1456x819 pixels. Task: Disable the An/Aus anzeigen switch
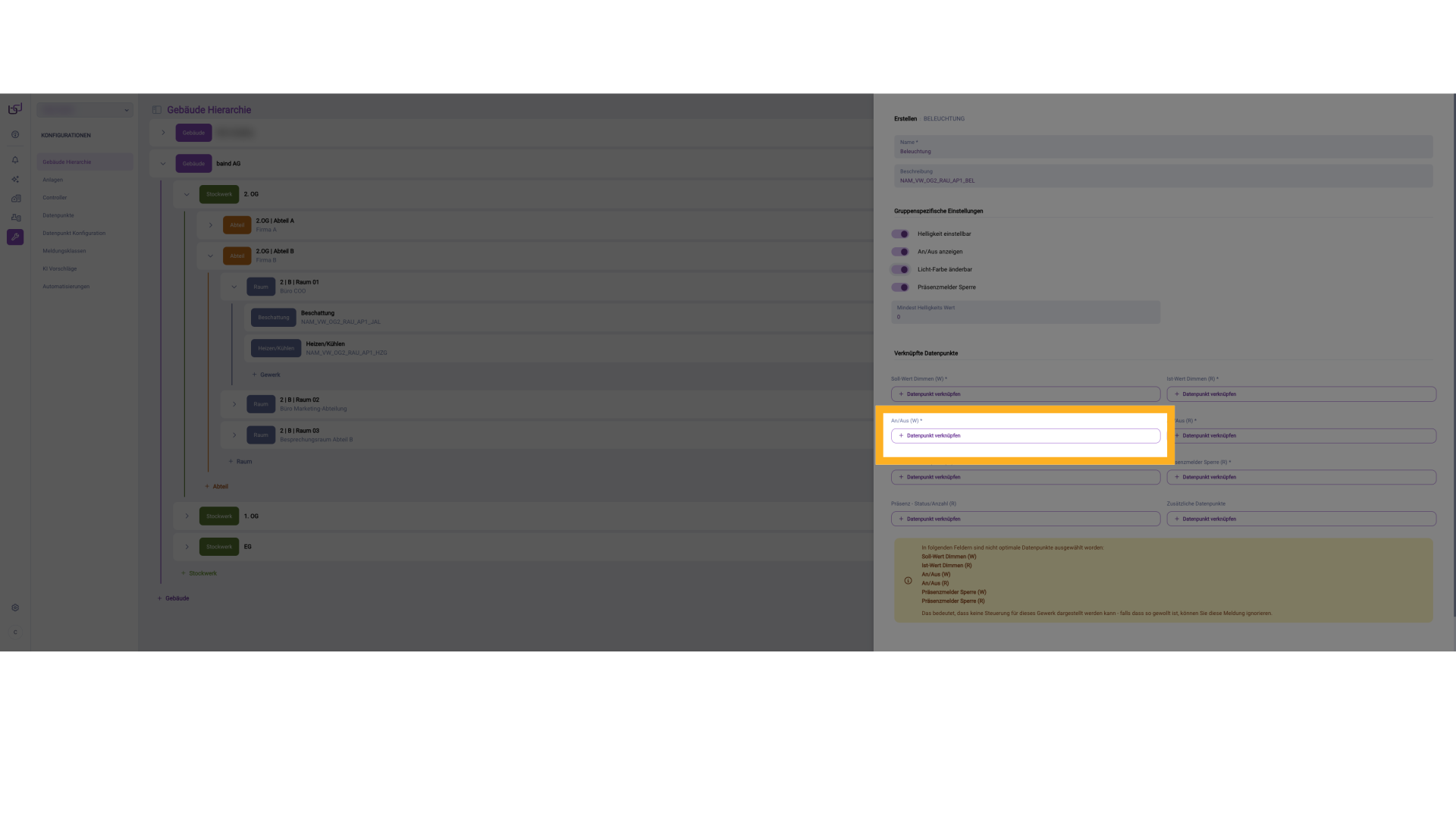900,252
